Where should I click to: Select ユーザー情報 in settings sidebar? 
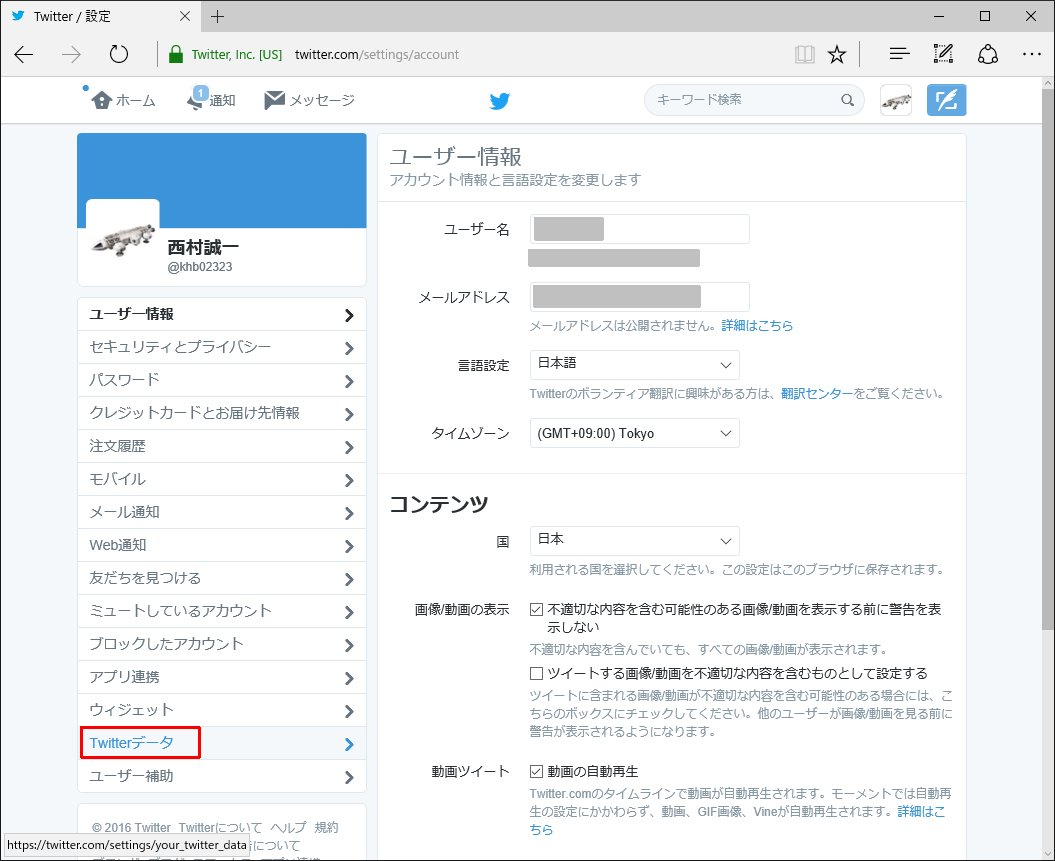[222, 314]
